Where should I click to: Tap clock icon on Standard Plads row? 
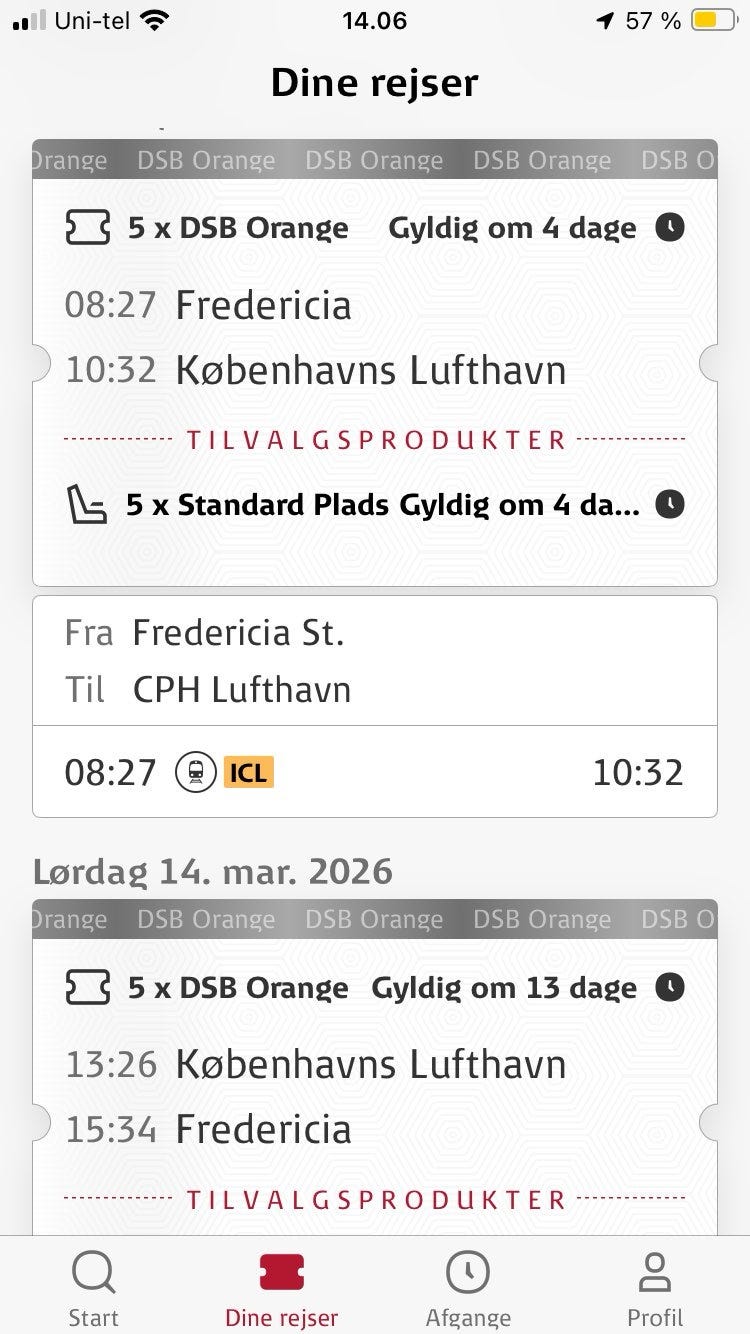pos(670,504)
